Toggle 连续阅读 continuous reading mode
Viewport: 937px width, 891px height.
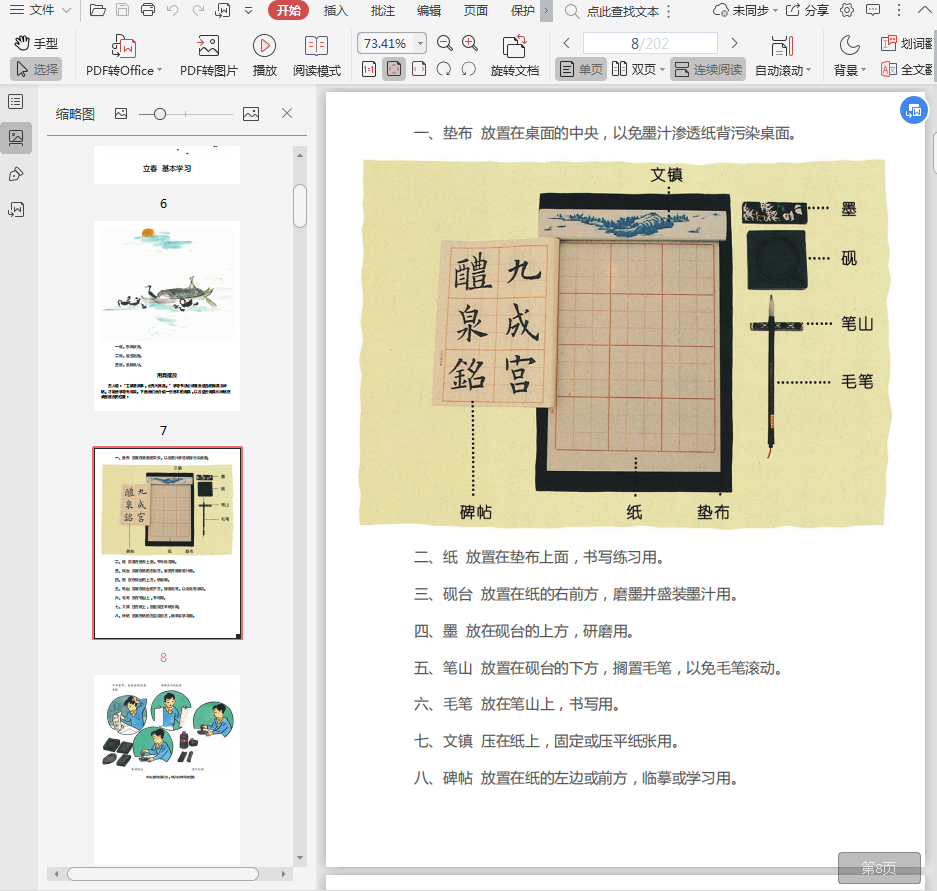pyautogui.click(x=708, y=70)
